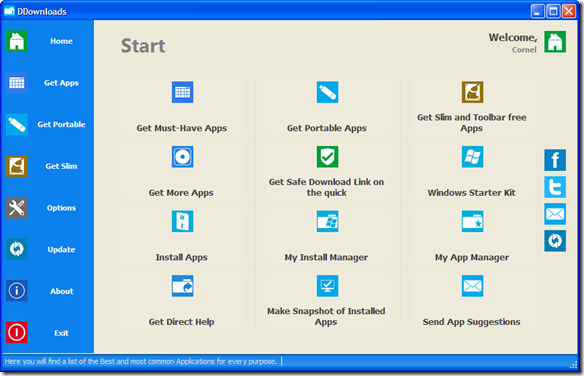Select the Get Slim menu label
The width and height of the screenshot is (584, 376).
[61, 166]
